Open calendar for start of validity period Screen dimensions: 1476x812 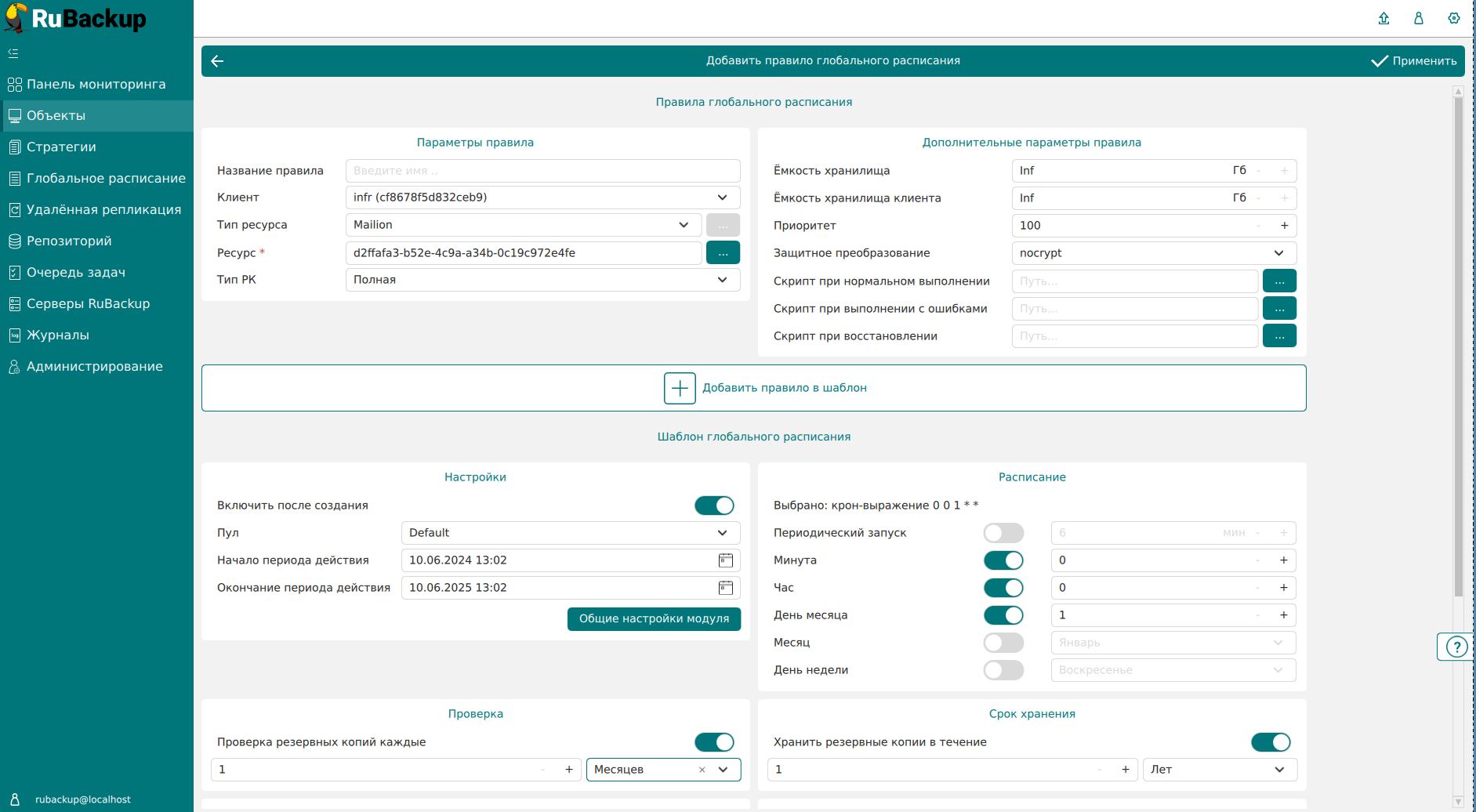point(726,560)
